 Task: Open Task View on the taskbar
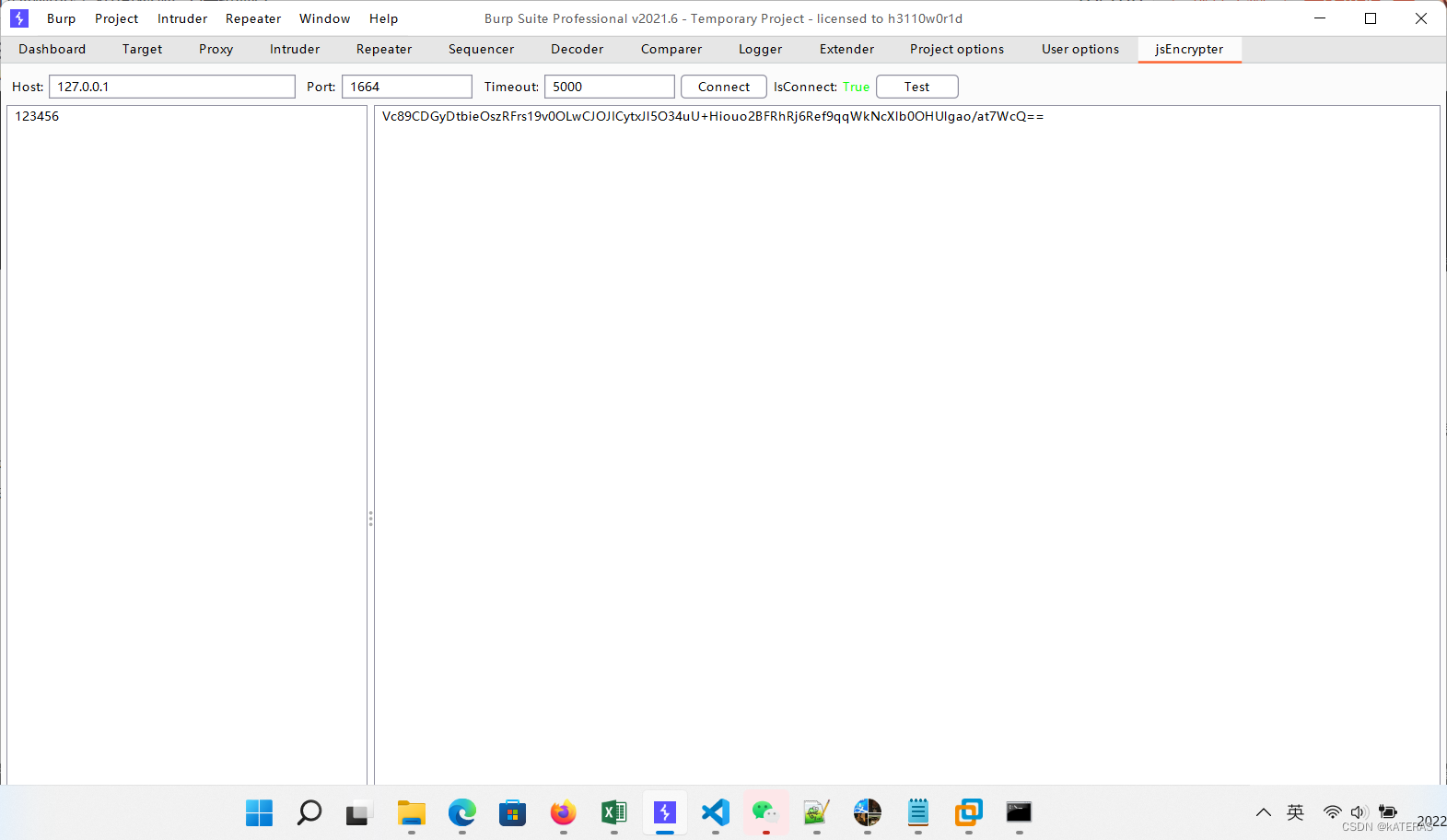tap(357, 813)
